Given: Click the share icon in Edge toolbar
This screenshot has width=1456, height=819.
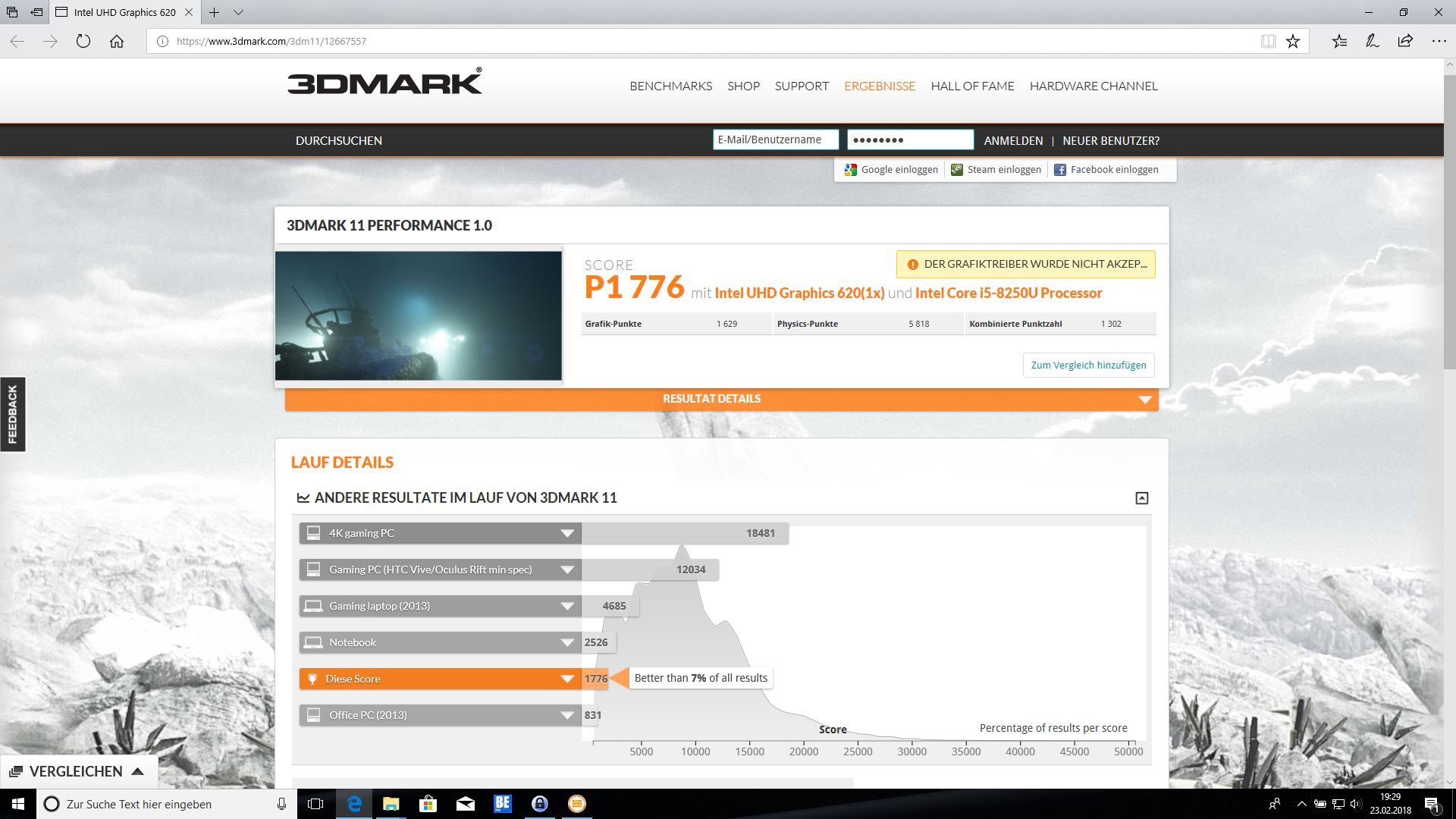Looking at the screenshot, I should point(1405,42).
